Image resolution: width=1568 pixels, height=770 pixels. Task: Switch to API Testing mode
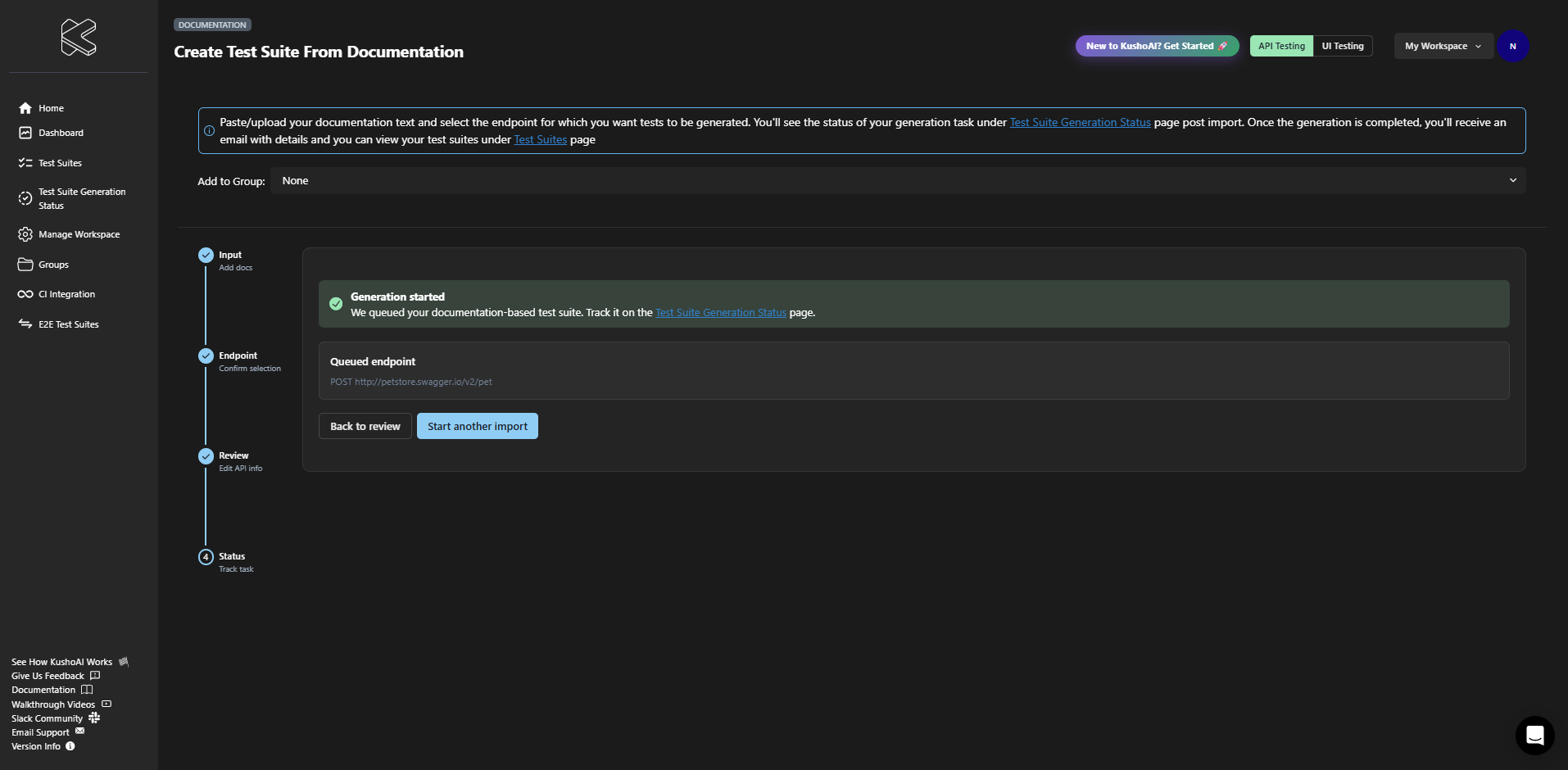(1281, 46)
